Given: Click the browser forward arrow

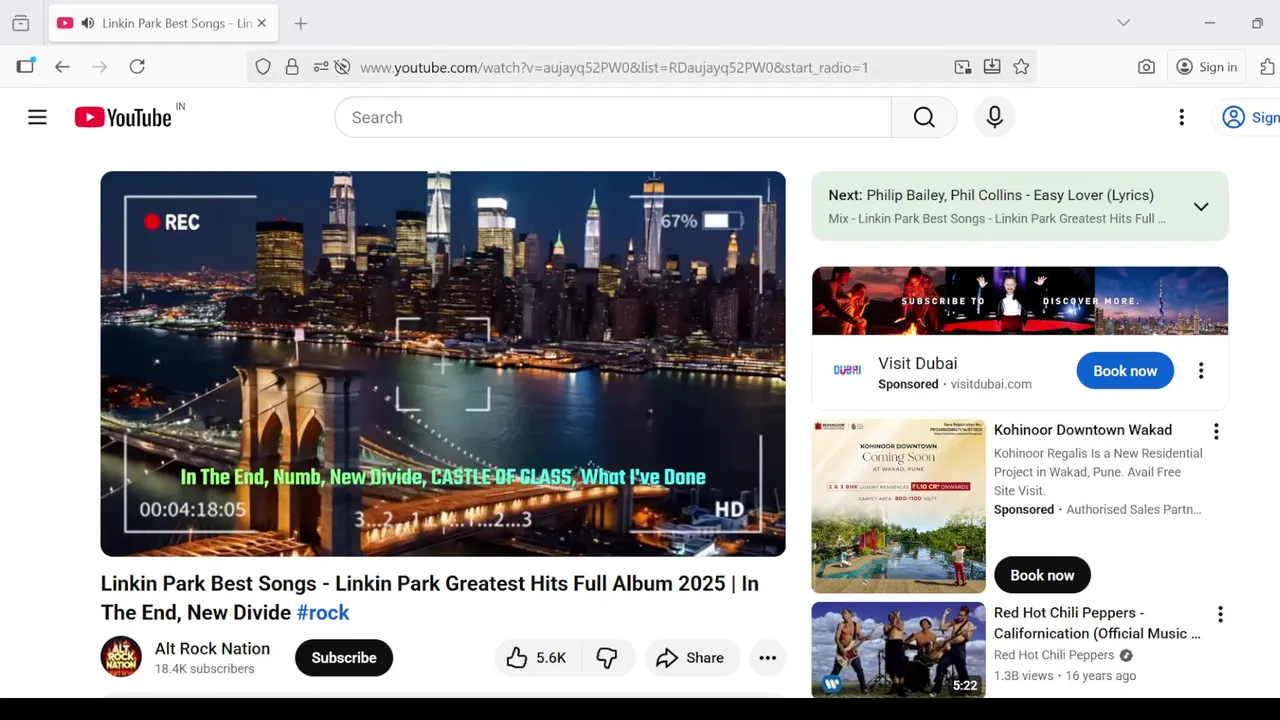Looking at the screenshot, I should point(99,67).
